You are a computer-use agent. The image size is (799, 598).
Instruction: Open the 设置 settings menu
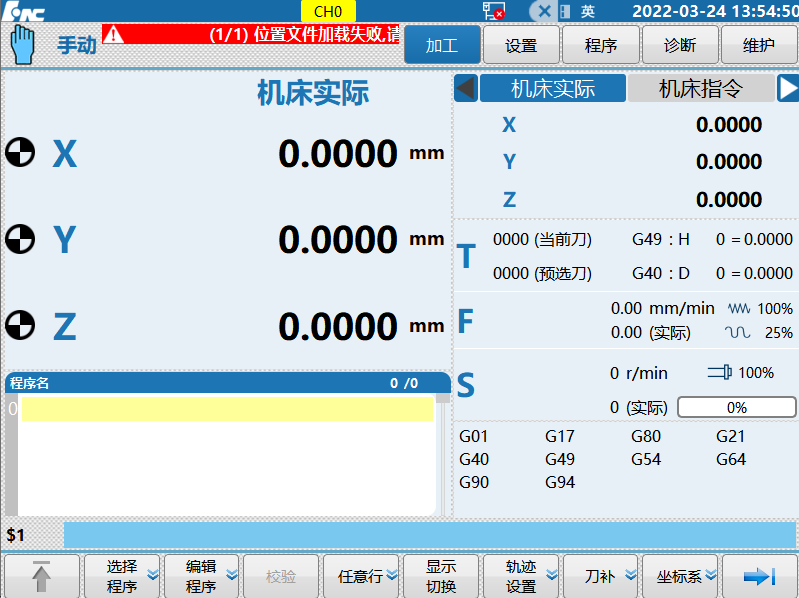coord(521,46)
